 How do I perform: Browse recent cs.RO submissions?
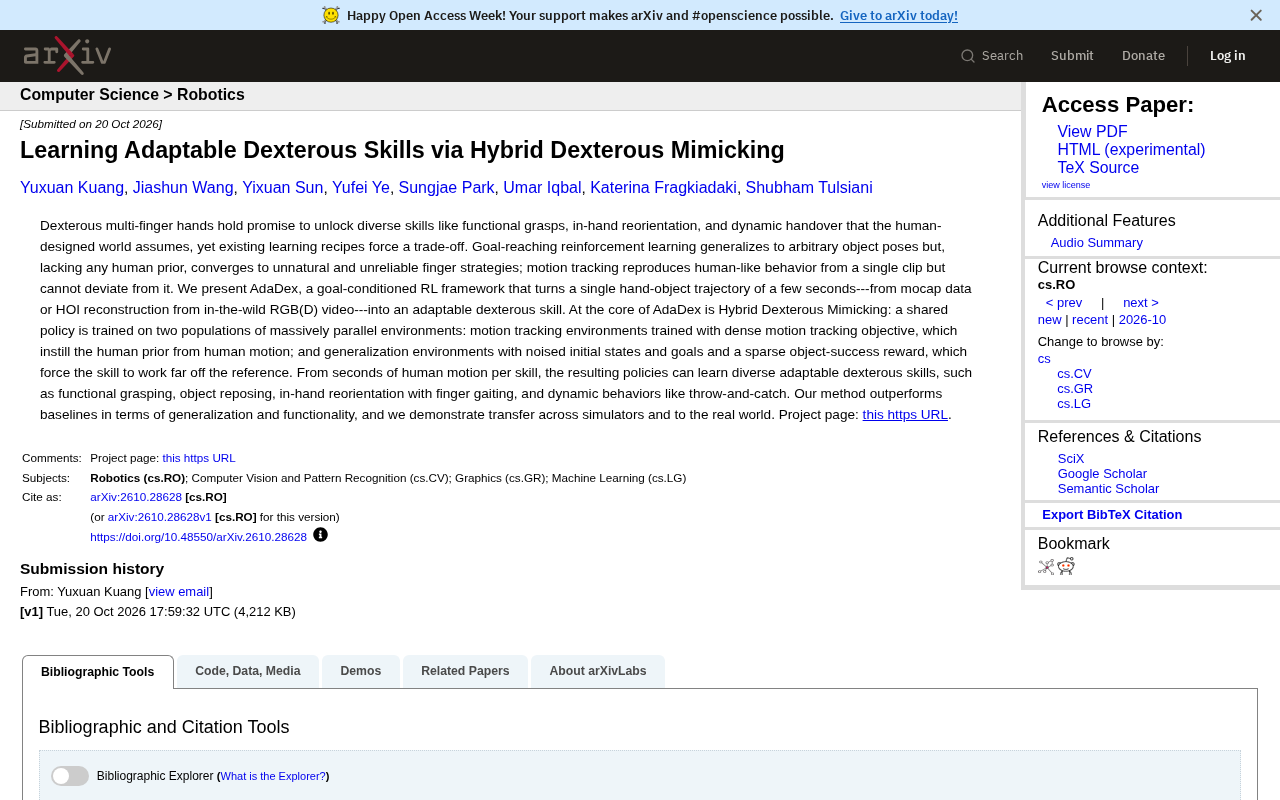[x=1090, y=320]
